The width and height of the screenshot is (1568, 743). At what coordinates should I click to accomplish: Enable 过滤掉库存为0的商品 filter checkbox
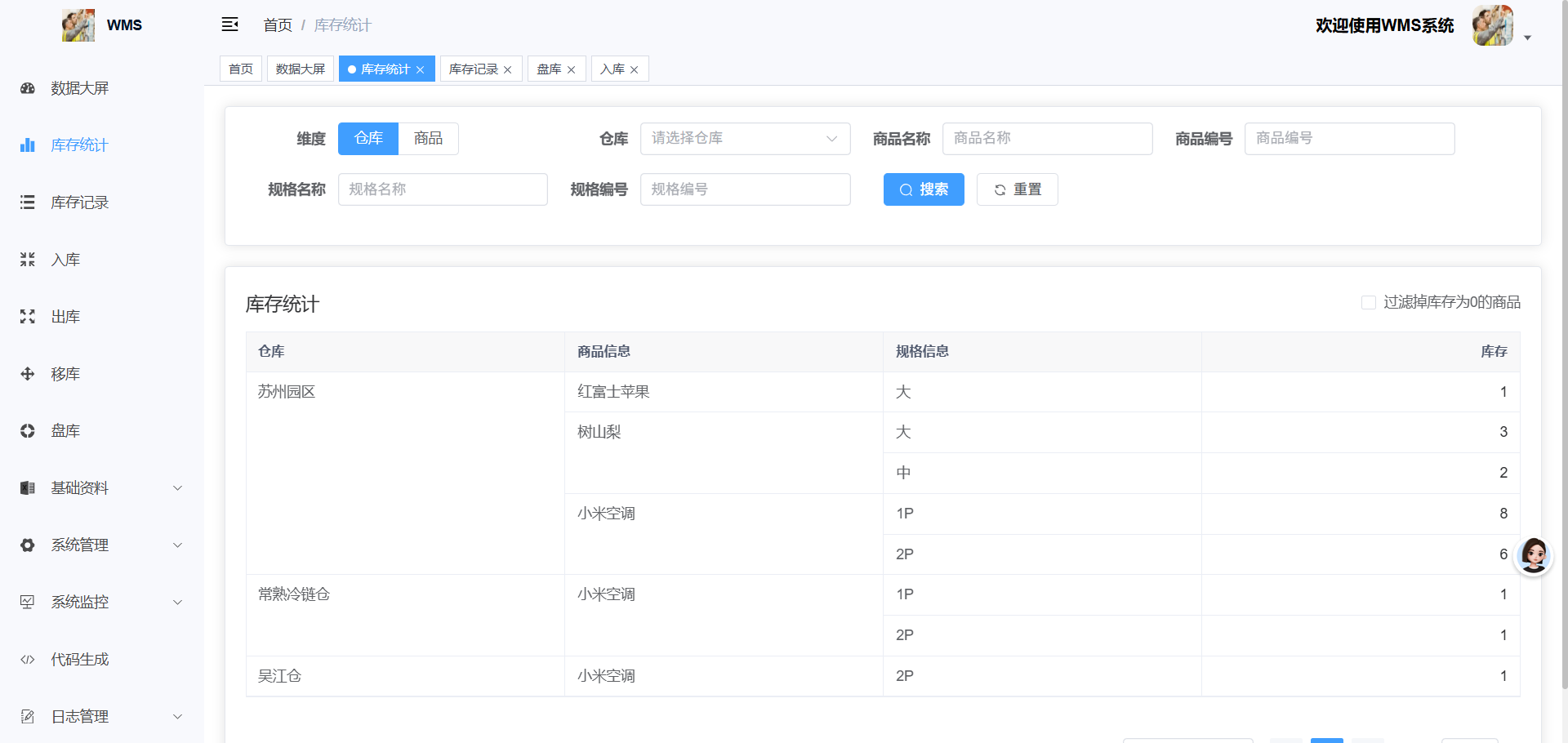[1369, 302]
